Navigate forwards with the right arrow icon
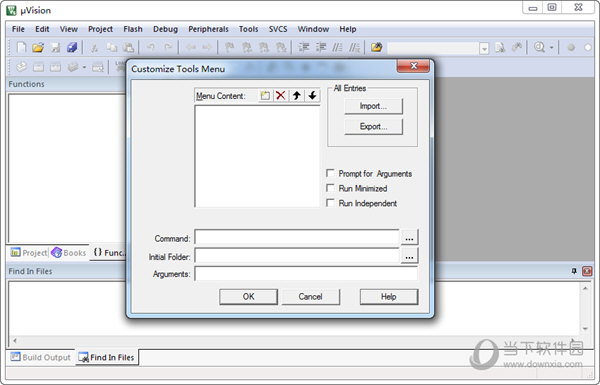600x385 pixels. pos(207,47)
